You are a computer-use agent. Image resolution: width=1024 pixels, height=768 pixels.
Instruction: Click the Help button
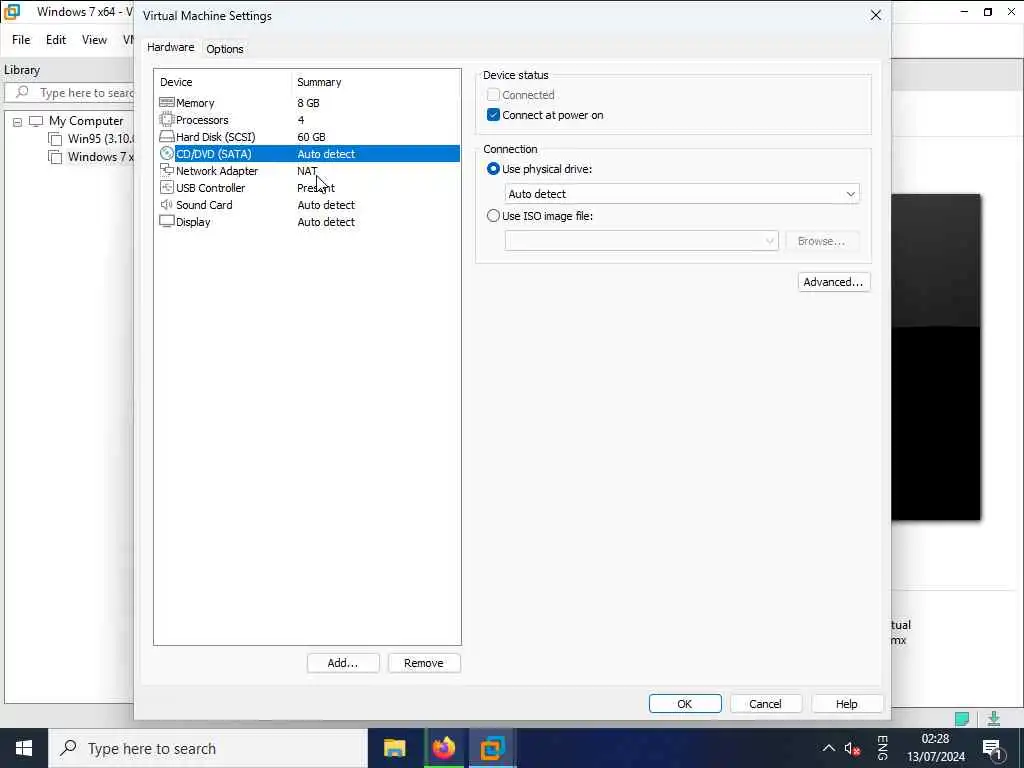[x=846, y=703]
